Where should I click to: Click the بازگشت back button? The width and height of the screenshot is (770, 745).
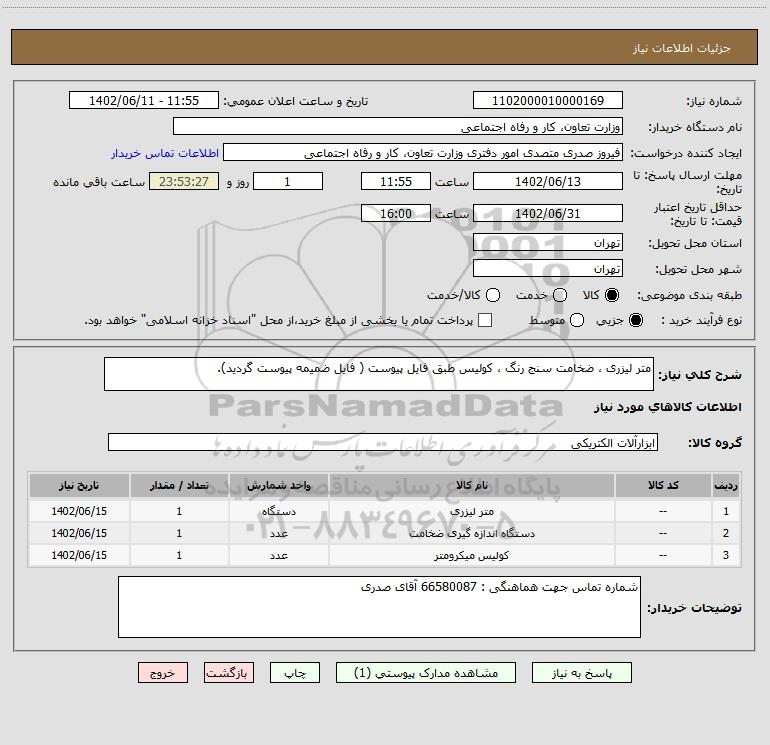click(x=229, y=673)
